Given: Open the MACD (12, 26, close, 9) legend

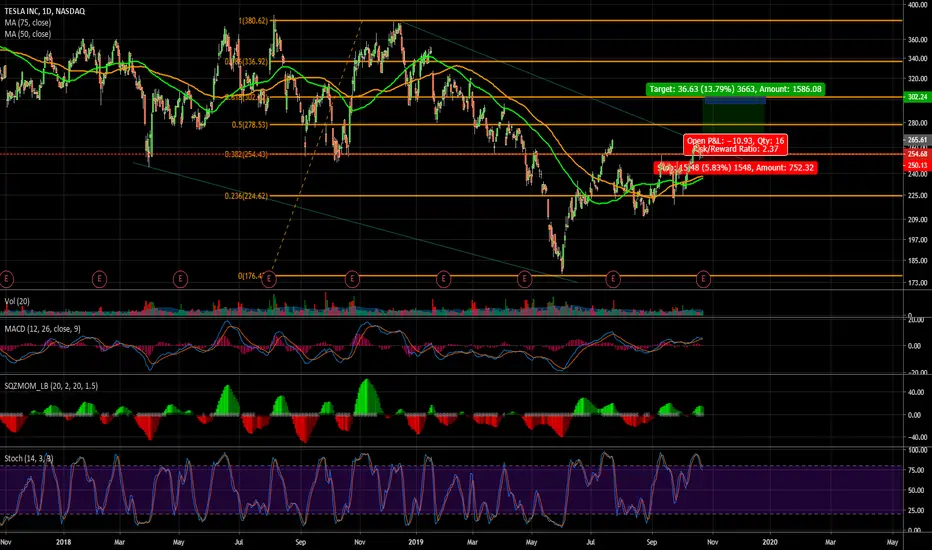Looking at the screenshot, I should (x=43, y=329).
